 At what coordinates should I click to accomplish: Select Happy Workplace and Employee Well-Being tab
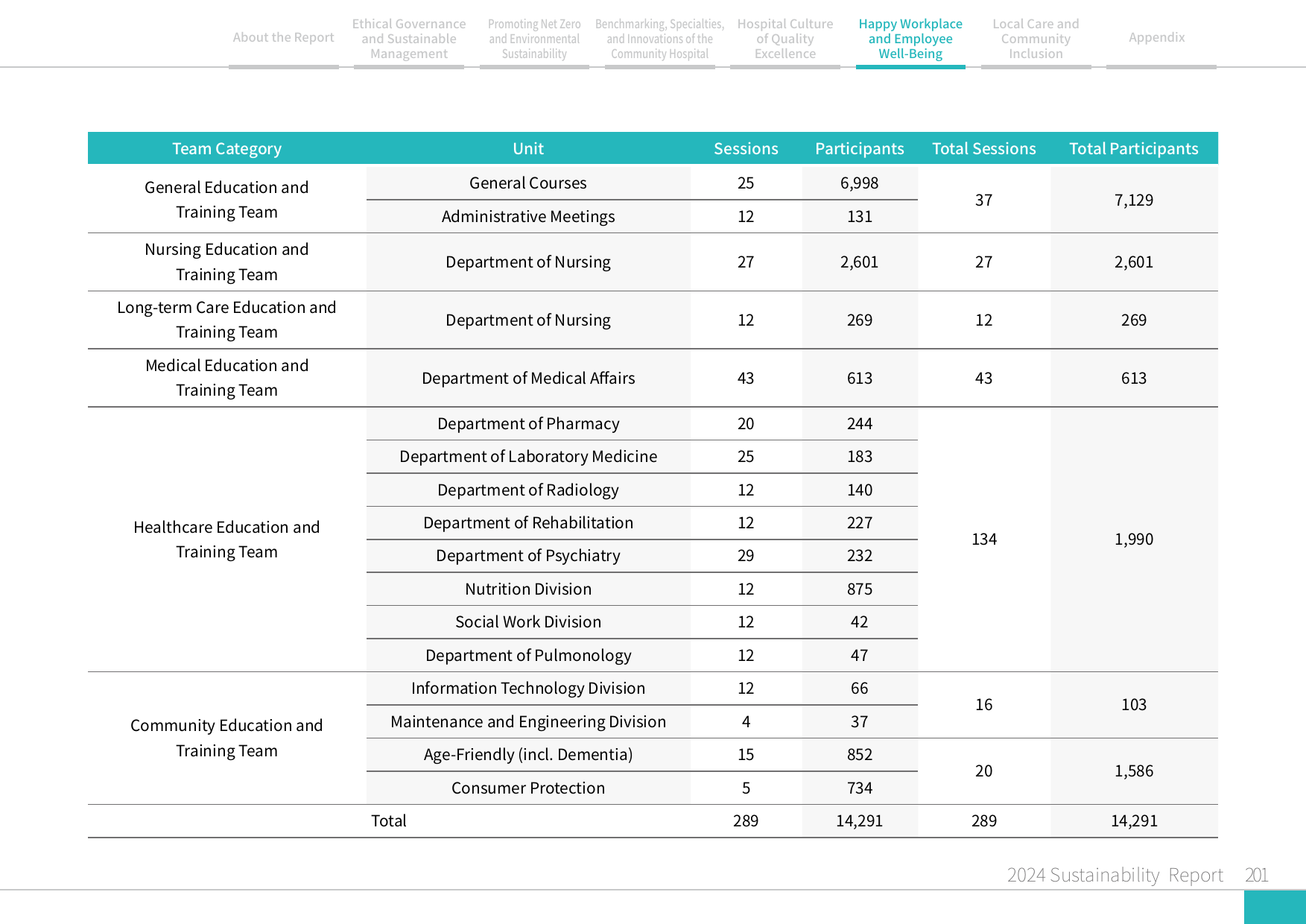pos(910,39)
